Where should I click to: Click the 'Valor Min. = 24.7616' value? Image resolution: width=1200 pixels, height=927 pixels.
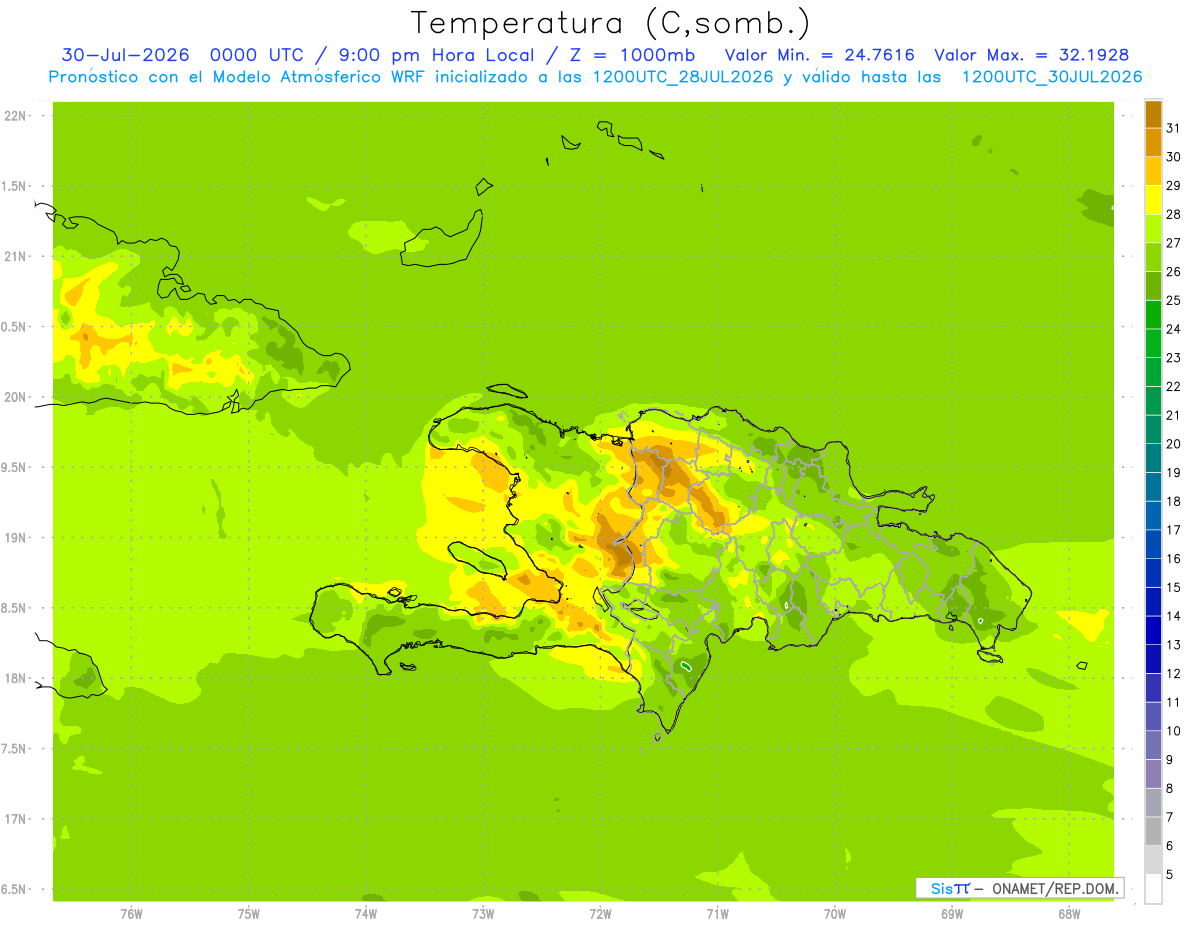click(820, 55)
